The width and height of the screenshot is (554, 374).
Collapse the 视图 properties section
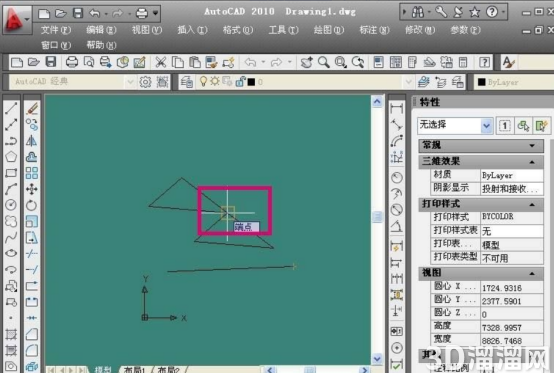click(x=532, y=273)
